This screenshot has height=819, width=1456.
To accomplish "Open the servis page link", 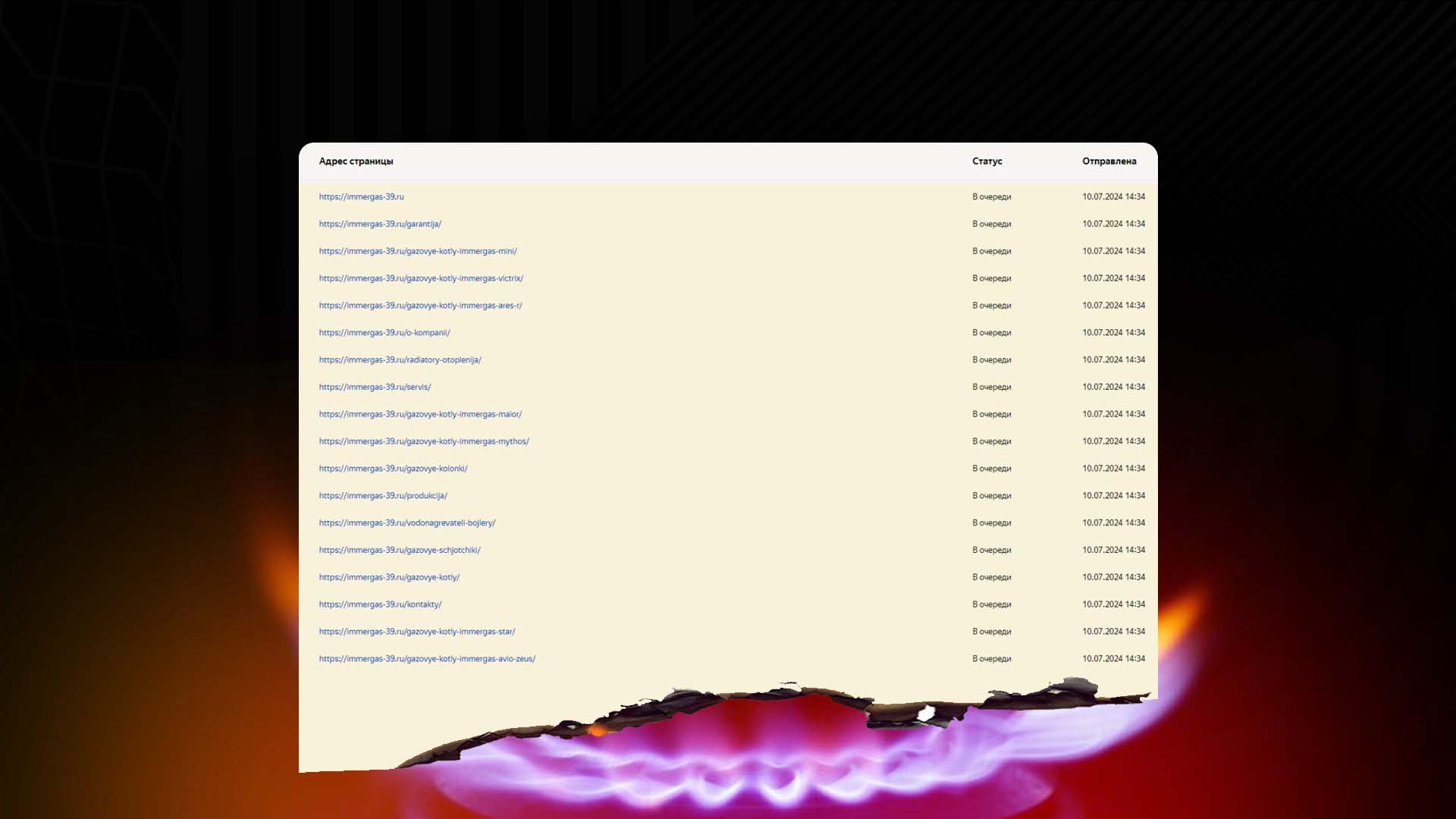I will coord(375,387).
